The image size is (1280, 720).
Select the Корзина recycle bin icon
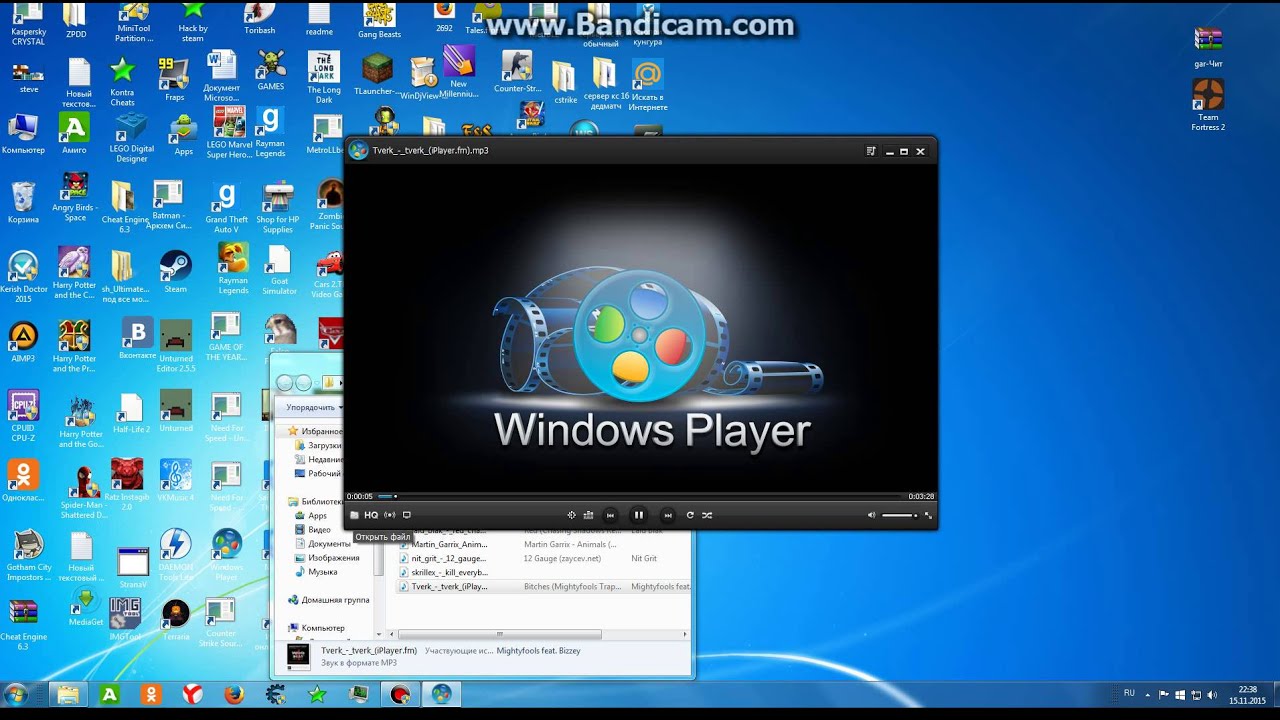(23, 203)
